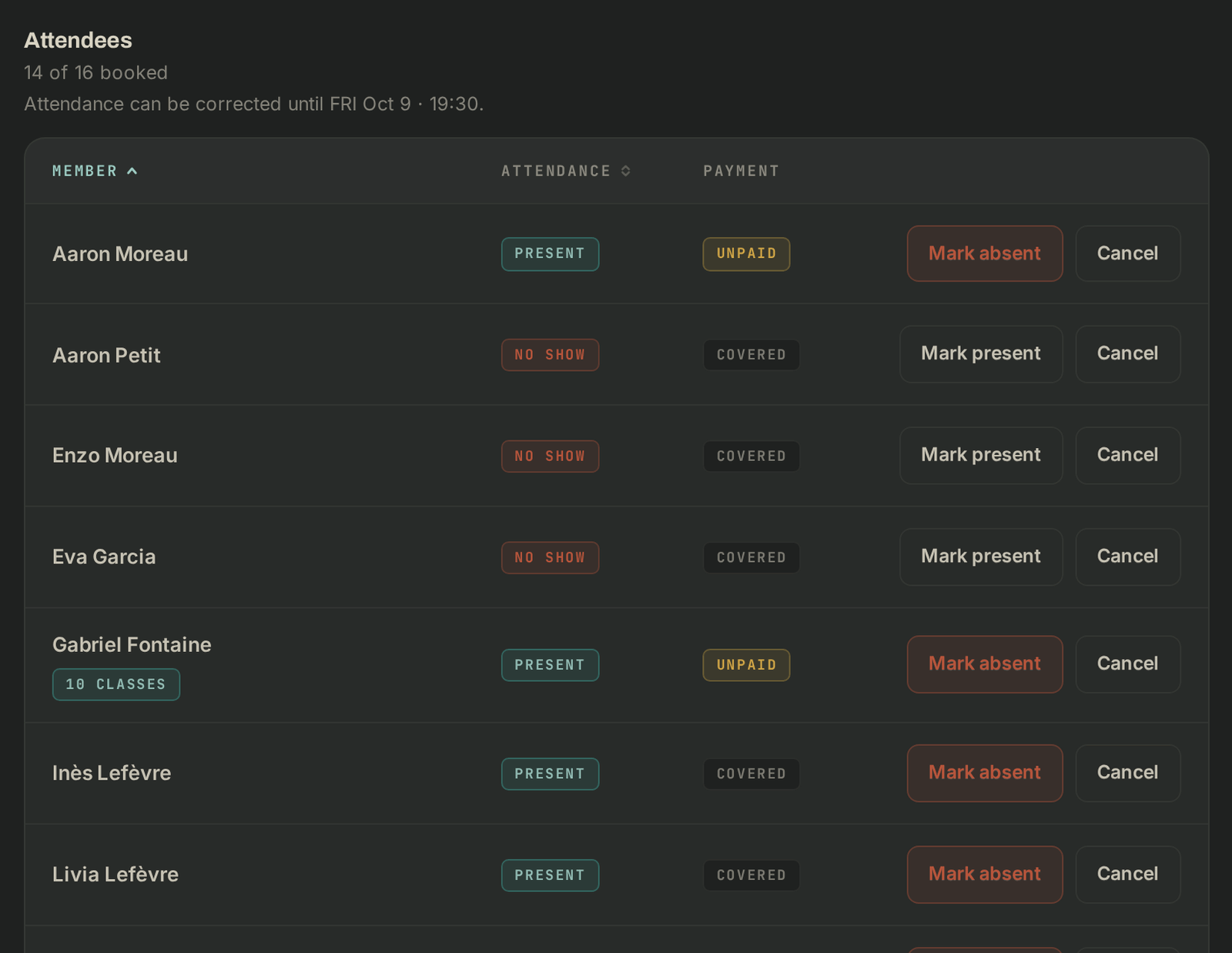The image size is (1232, 953).
Task: Click Aaron Moreau's PRESENT badge
Action: [550, 254]
